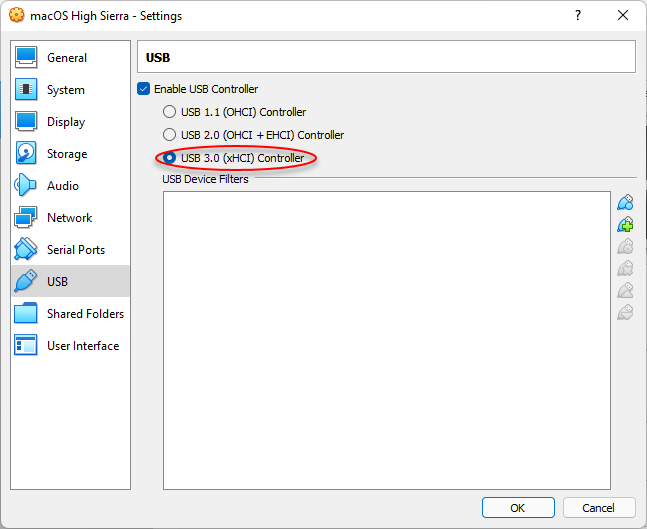Open the General settings icon
The image size is (647, 529).
pyautogui.click(x=26, y=57)
